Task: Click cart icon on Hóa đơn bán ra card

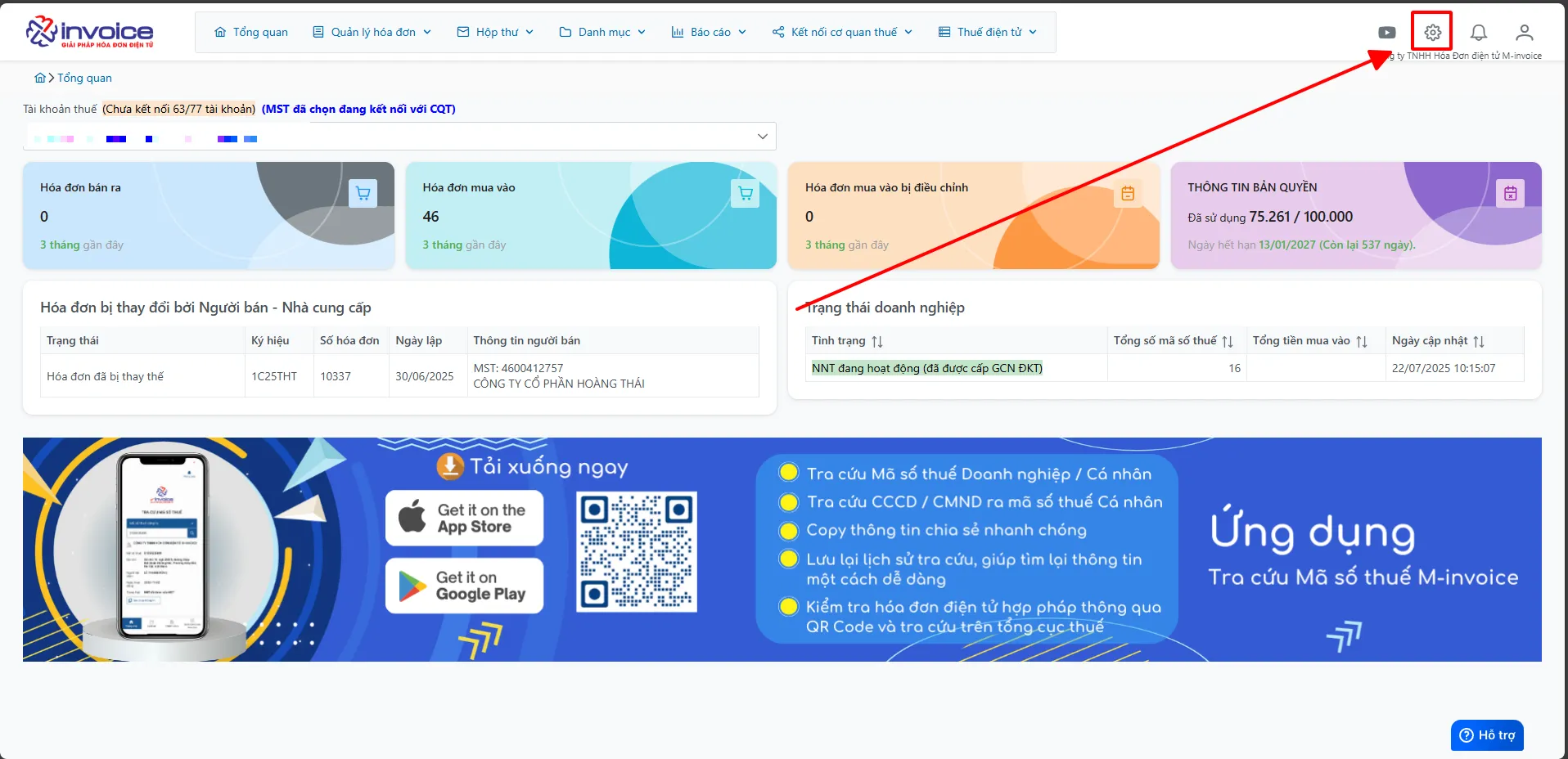Action: pos(363,193)
